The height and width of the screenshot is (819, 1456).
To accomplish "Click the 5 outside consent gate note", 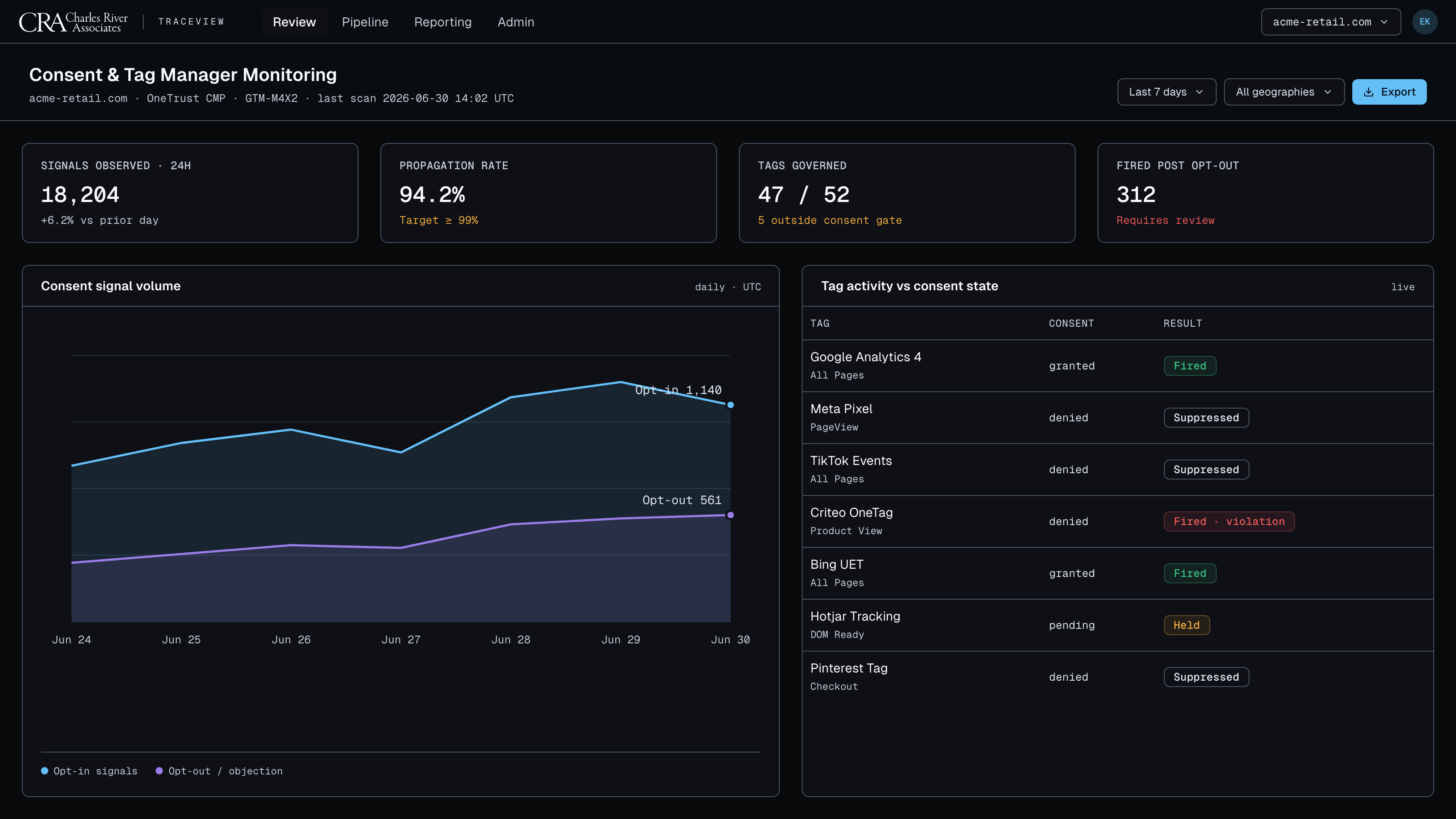I will pos(829,220).
